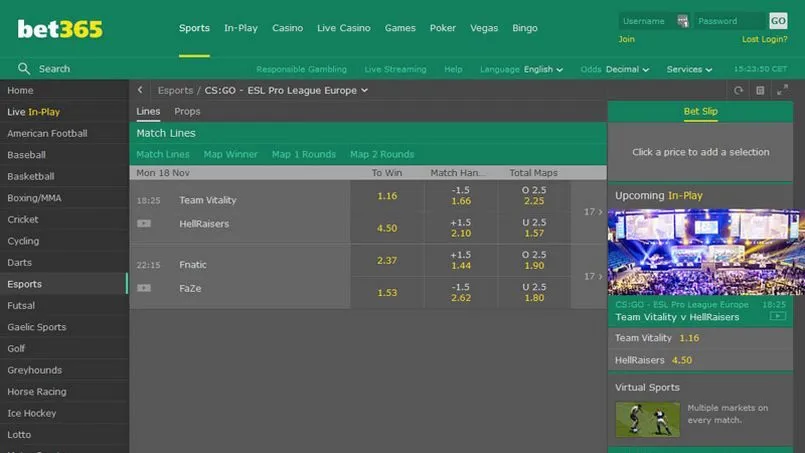Image resolution: width=805 pixels, height=453 pixels.
Task: Open the CS:GO ESL Pro League Europe dropdown
Action: 286,90
